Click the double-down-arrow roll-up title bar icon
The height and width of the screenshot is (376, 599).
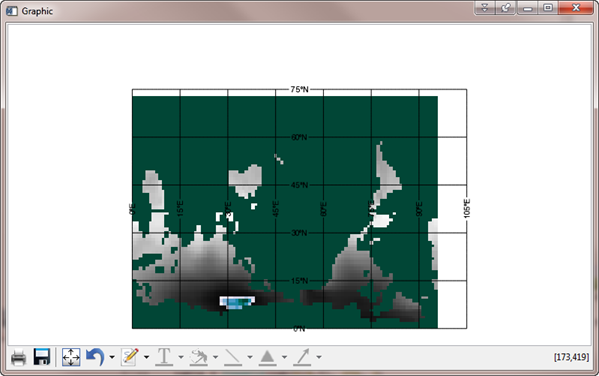[x=485, y=8]
